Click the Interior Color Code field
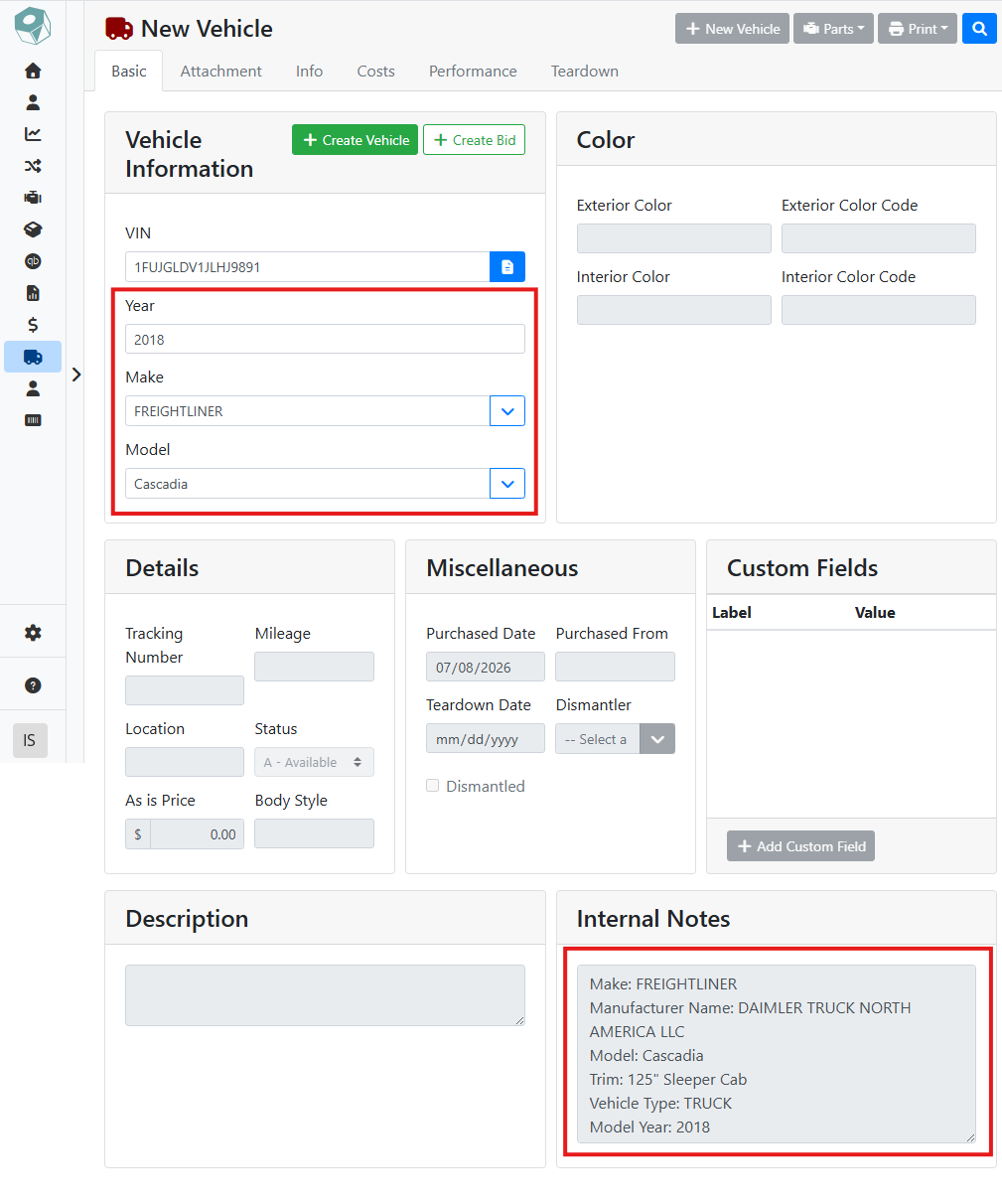Screen dimensions: 1002x1204 pyautogui.click(x=879, y=310)
